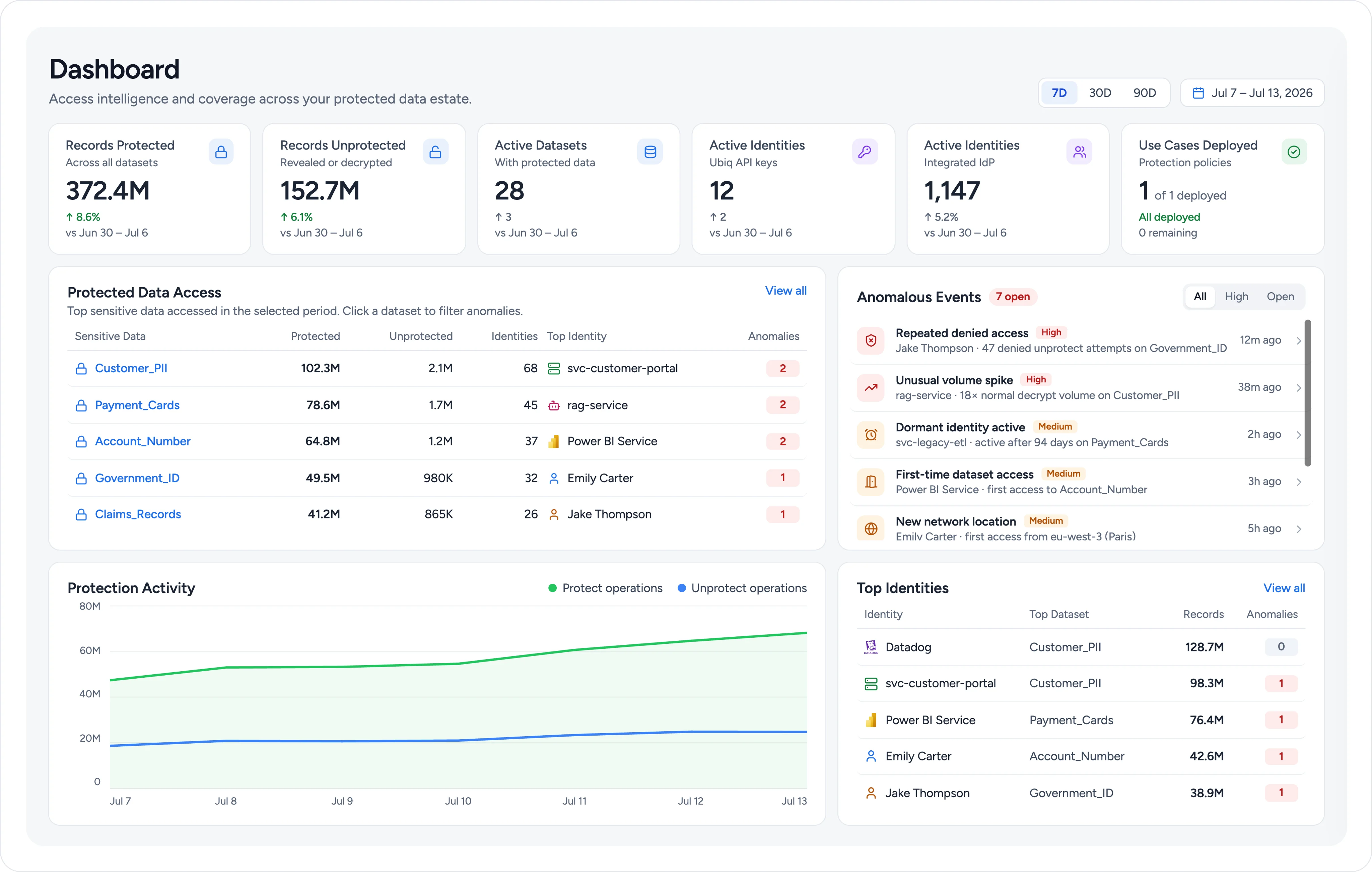Open the Claims_Records dataset link

click(138, 514)
